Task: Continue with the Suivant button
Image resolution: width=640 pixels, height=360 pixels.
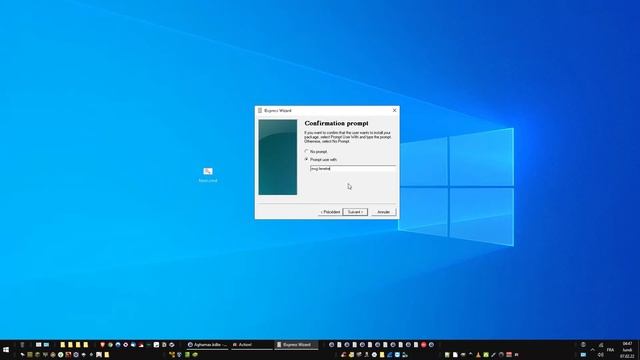Action: click(355, 212)
